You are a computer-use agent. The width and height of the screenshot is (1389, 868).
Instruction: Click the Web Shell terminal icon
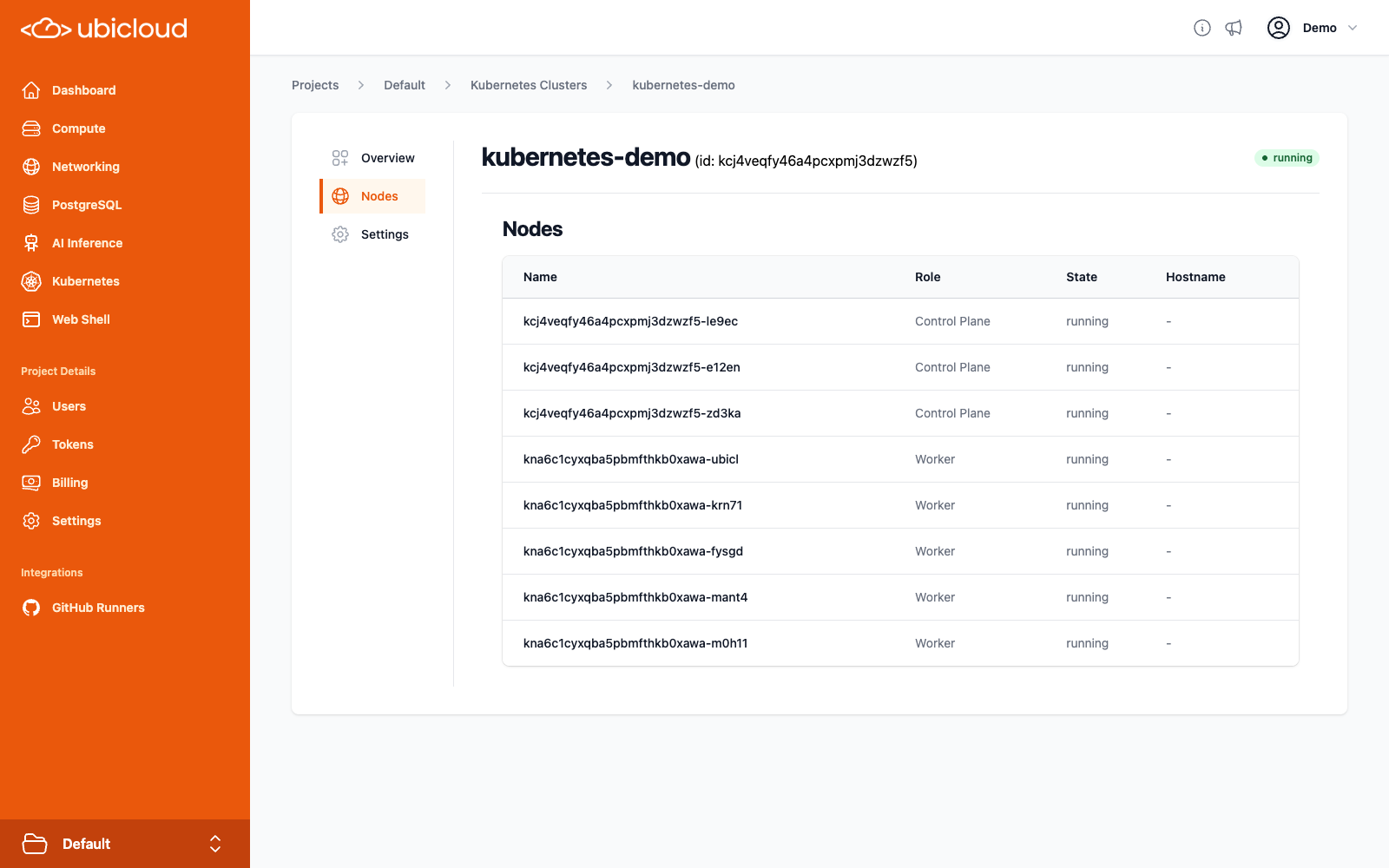tap(31, 319)
